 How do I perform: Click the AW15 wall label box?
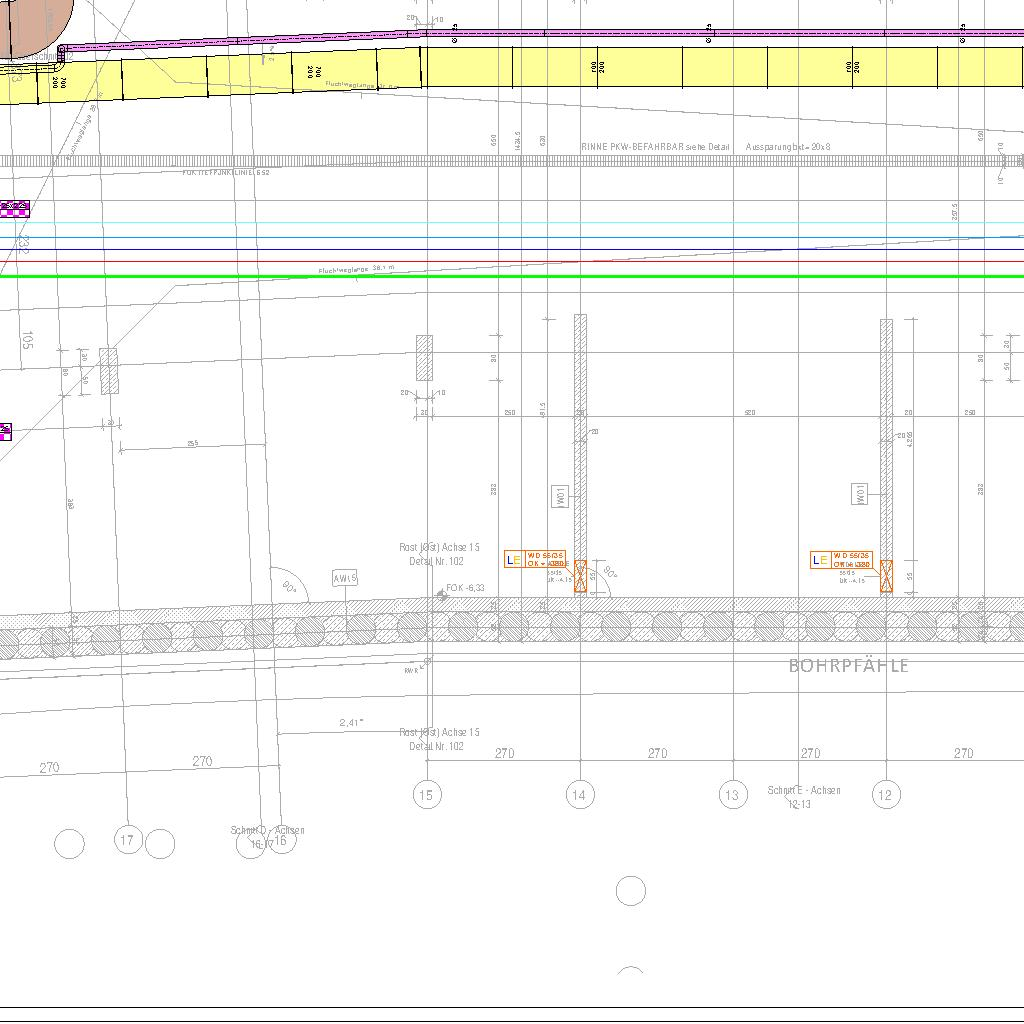click(x=345, y=579)
